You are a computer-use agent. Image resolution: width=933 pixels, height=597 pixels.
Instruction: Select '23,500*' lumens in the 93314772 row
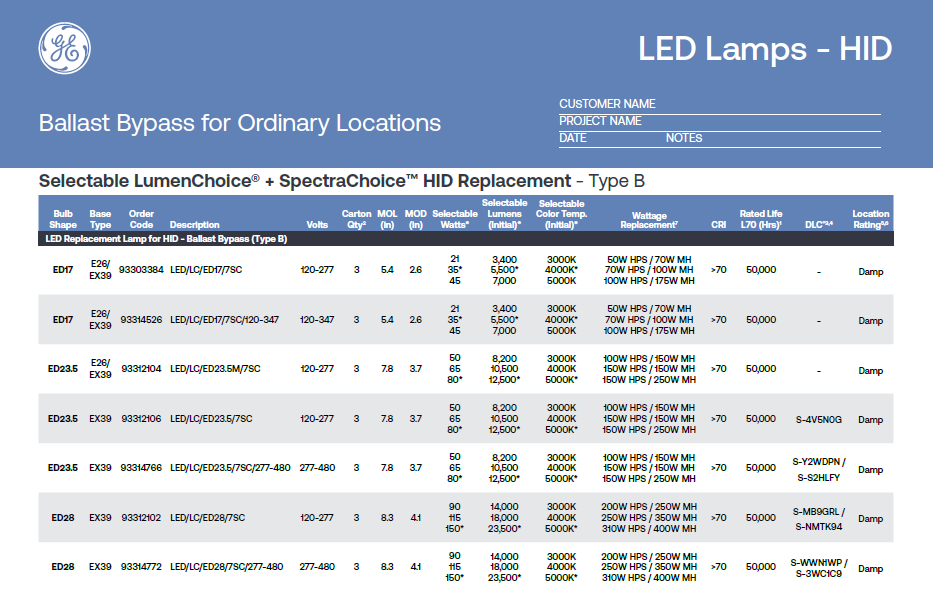tap(505, 577)
